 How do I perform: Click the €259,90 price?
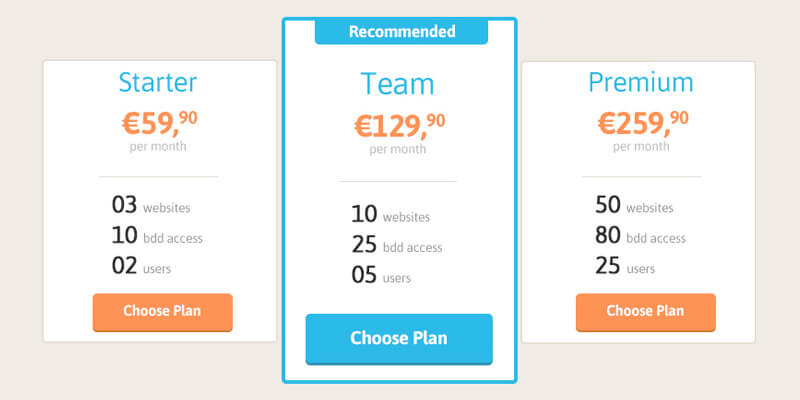(642, 122)
